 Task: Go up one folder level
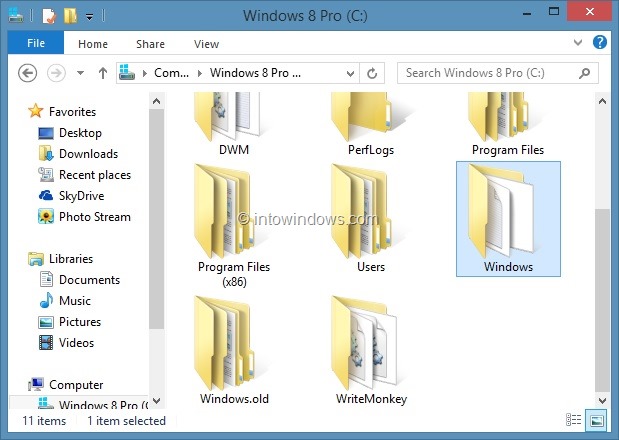[103, 73]
